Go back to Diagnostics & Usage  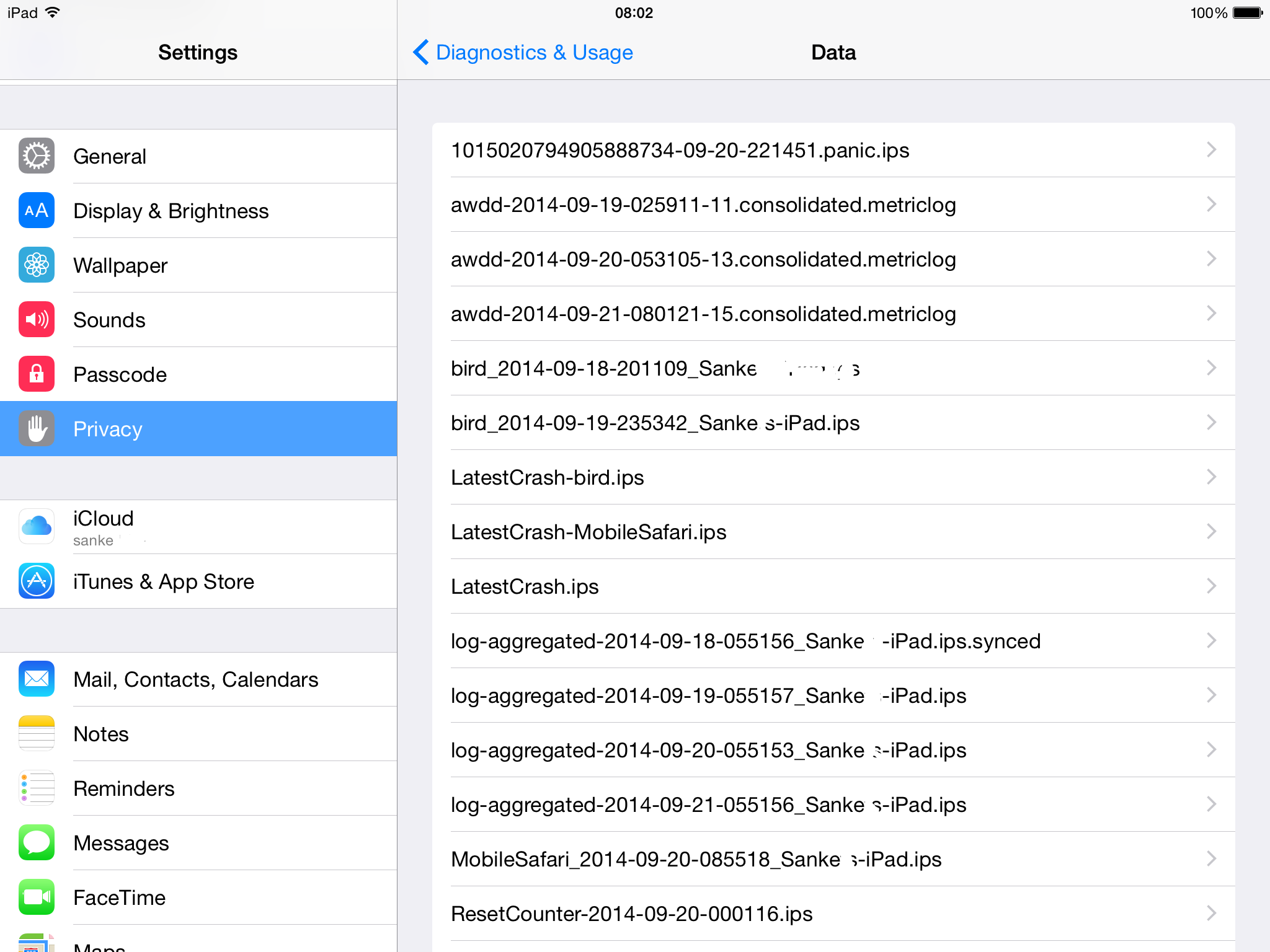pos(523,53)
